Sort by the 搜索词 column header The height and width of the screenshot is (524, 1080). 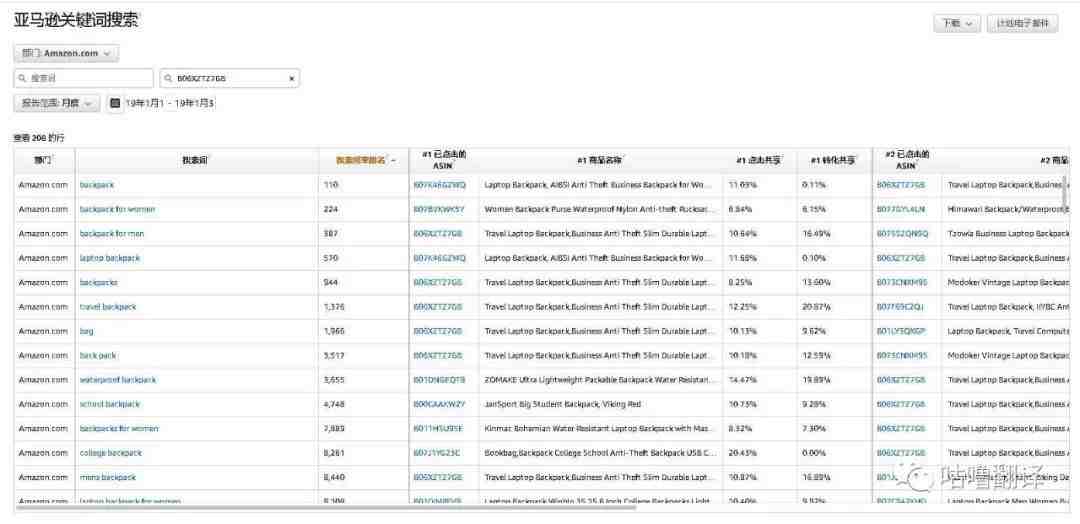195,160
